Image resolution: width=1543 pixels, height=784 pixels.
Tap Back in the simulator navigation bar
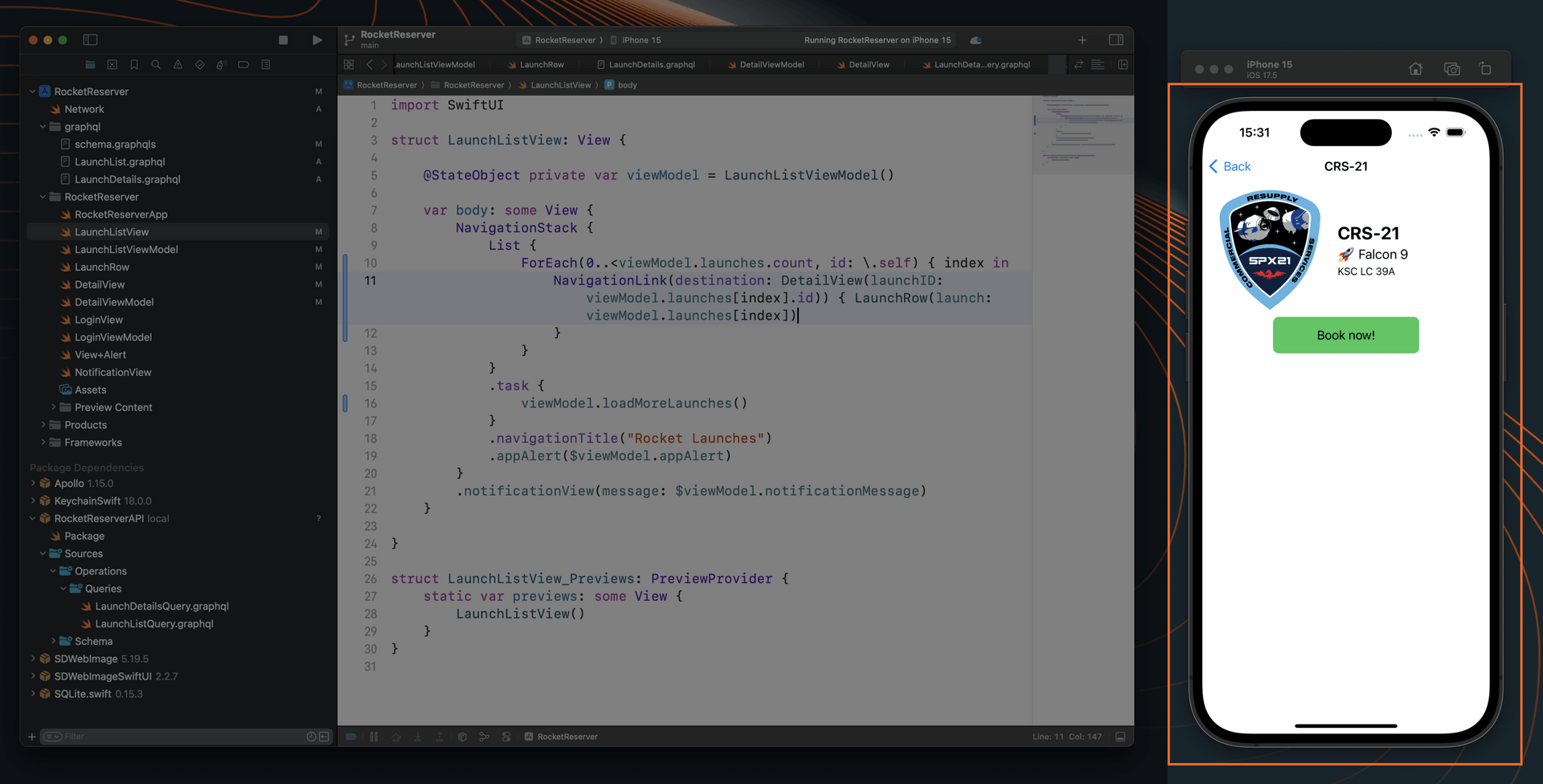[1230, 166]
